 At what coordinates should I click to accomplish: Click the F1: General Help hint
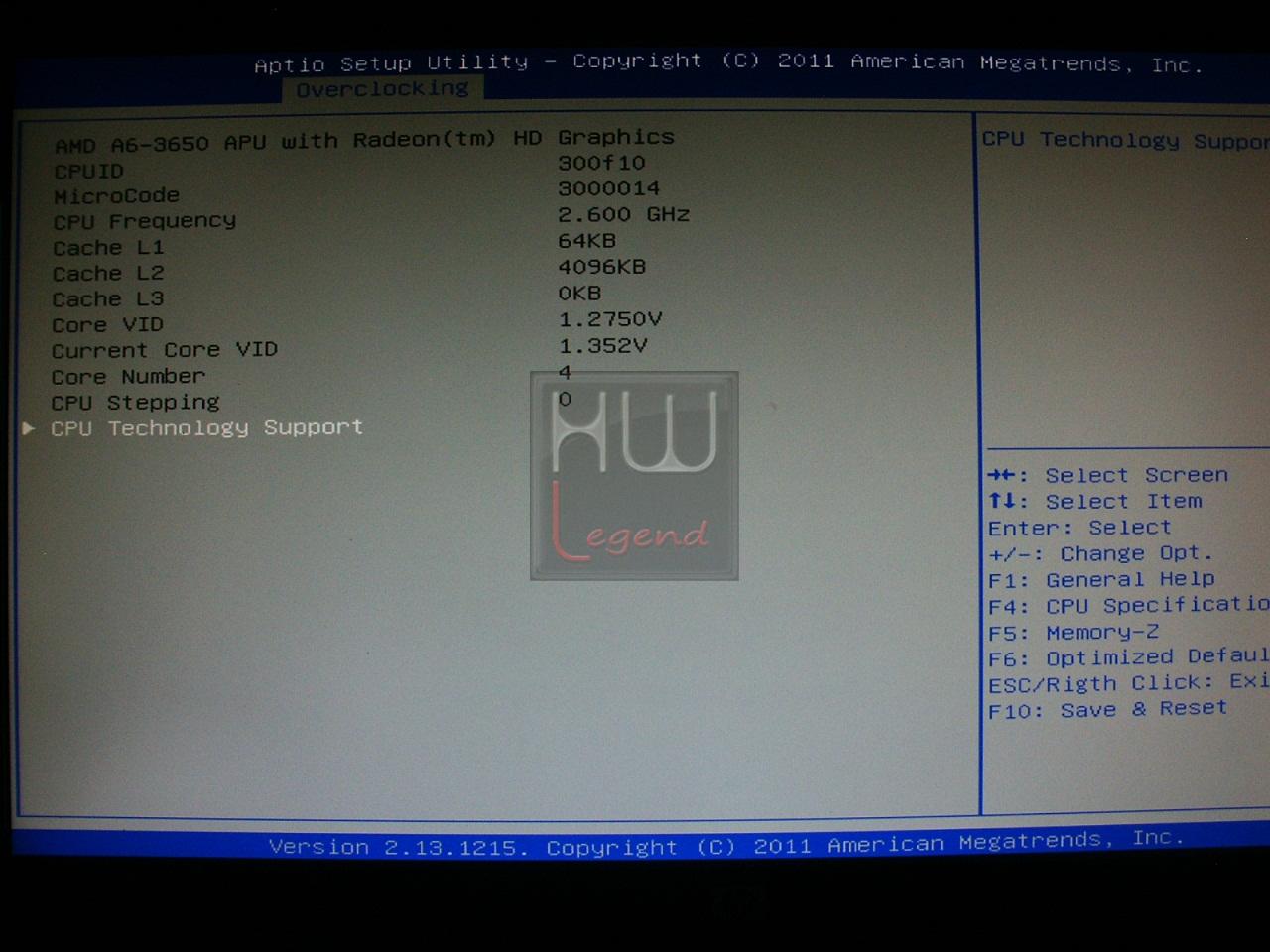(x=1101, y=579)
